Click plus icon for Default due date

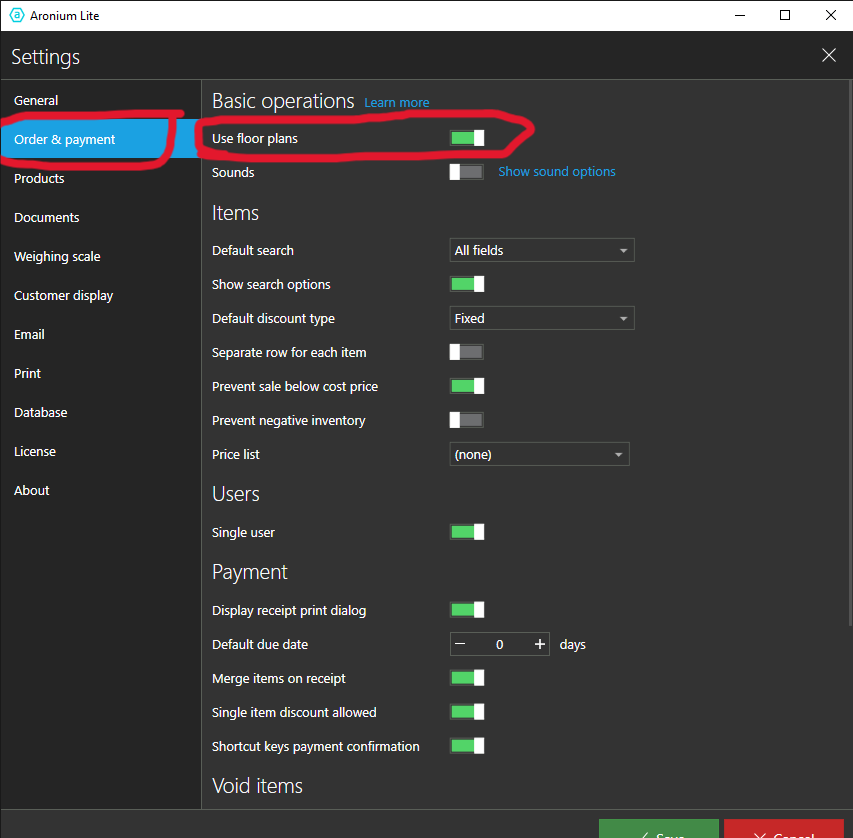tap(540, 644)
